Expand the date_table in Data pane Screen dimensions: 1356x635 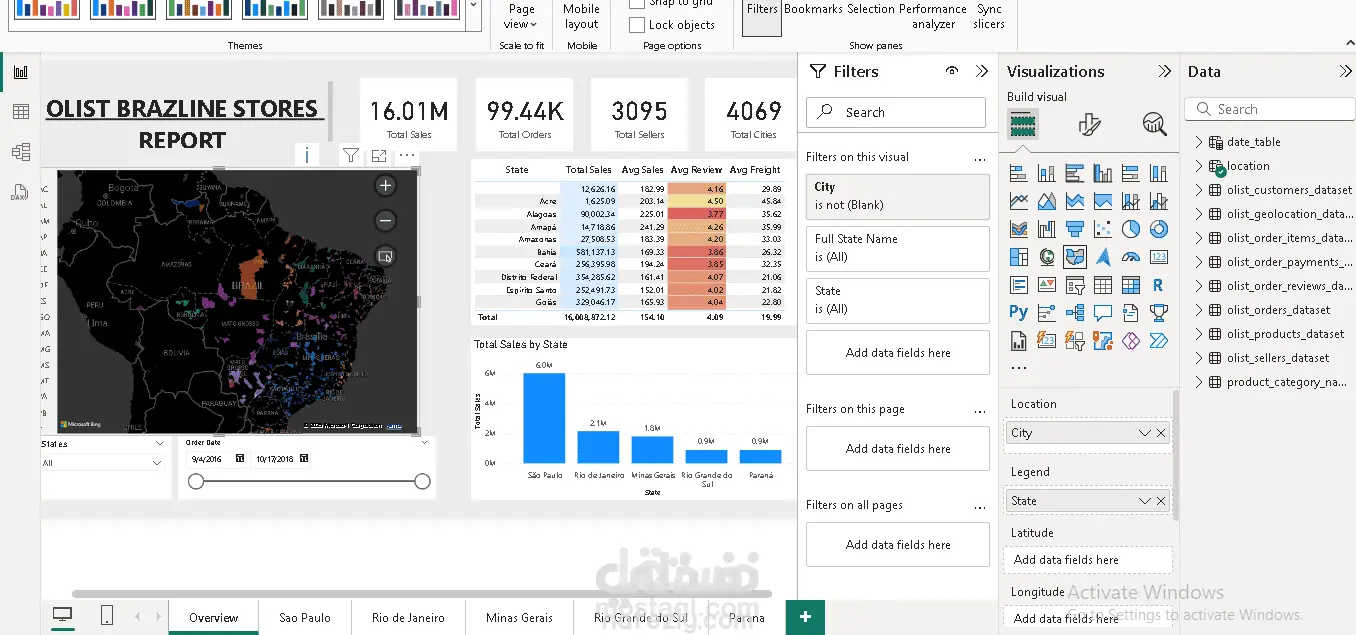[1199, 142]
